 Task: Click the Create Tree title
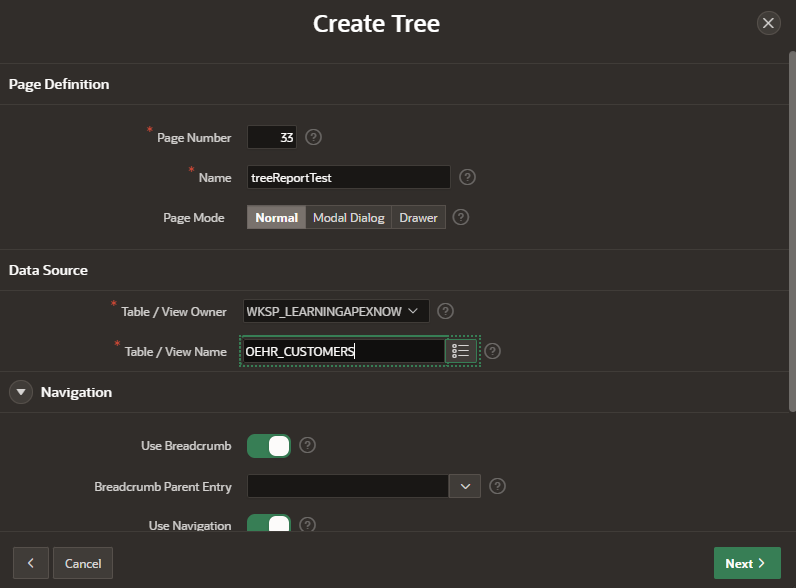376,23
